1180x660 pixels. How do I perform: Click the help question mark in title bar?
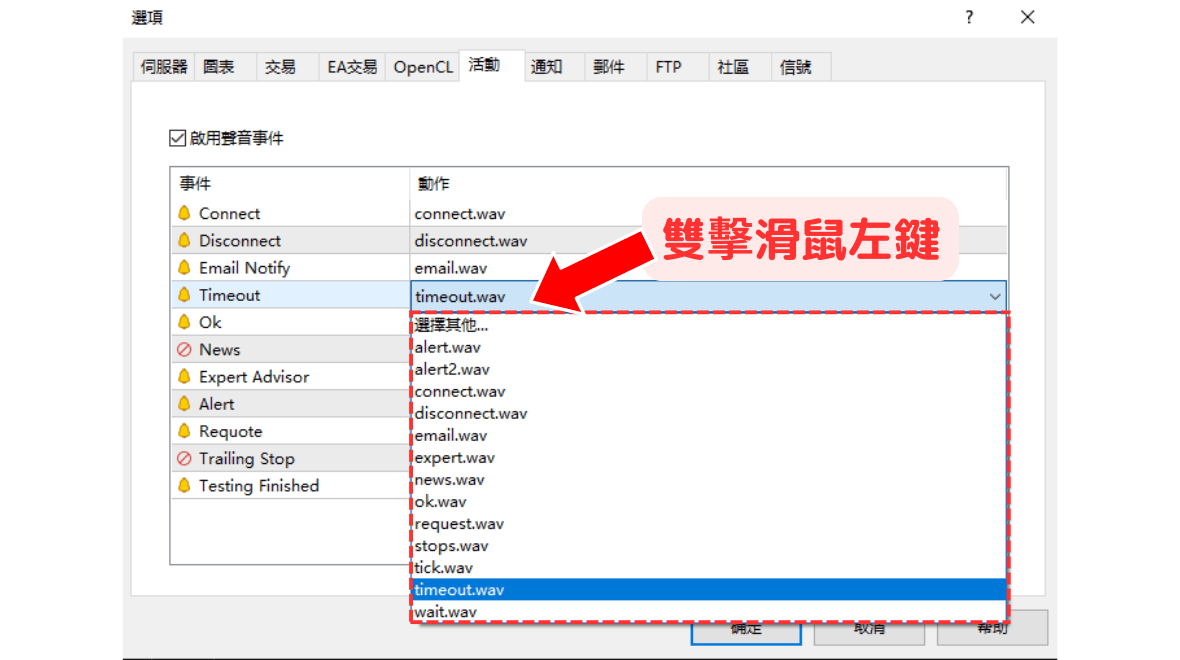(x=969, y=17)
